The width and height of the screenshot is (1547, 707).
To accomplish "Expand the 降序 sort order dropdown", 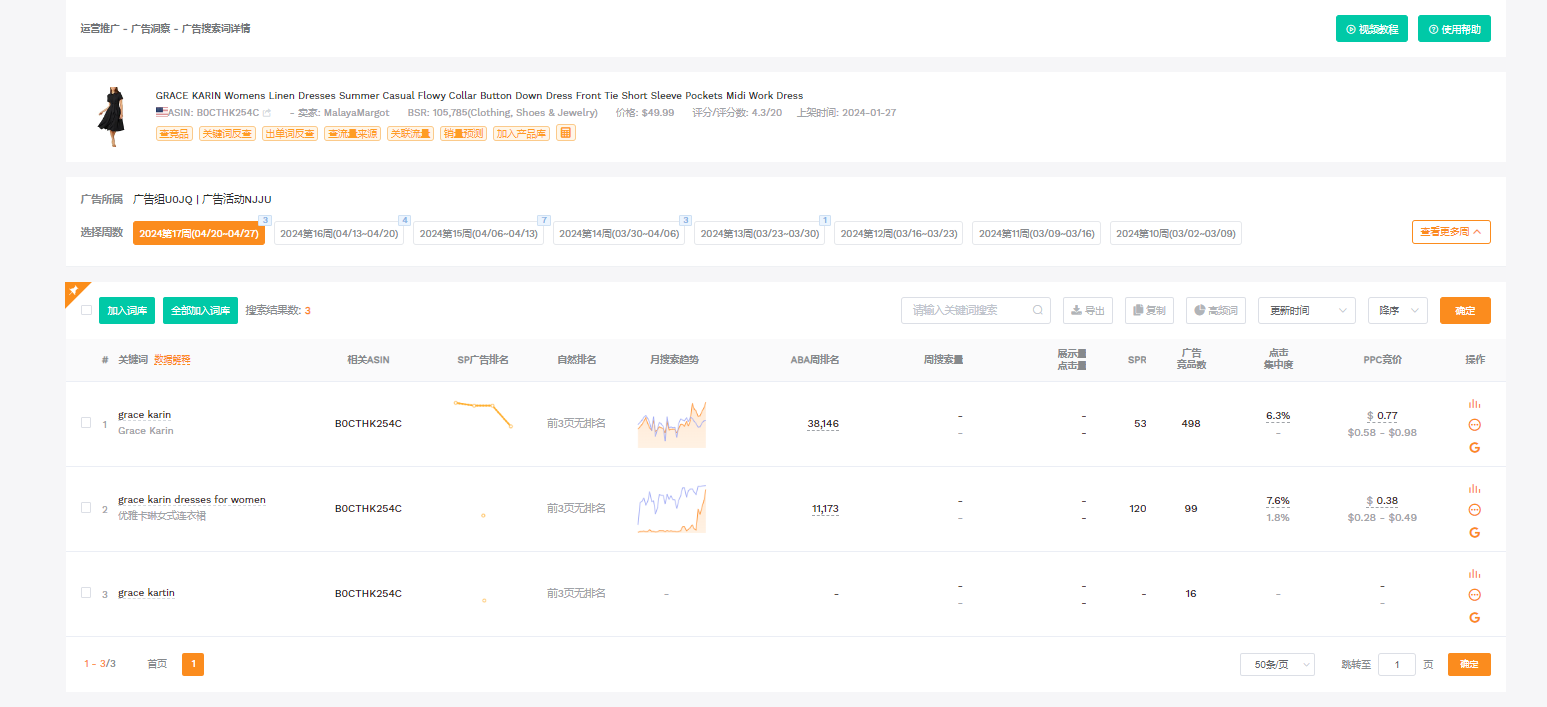I will 1397,310.
